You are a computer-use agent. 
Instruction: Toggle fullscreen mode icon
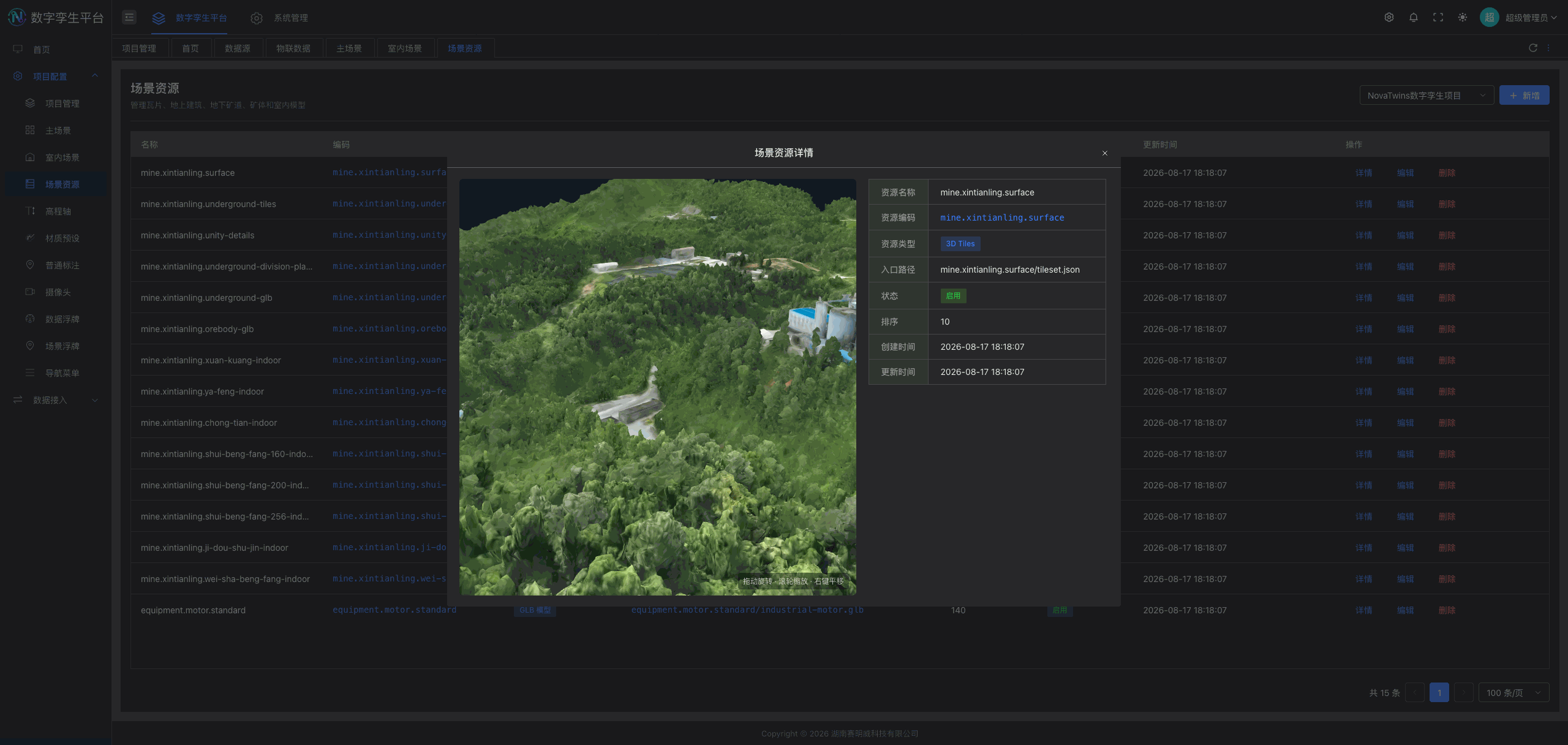click(x=1438, y=17)
